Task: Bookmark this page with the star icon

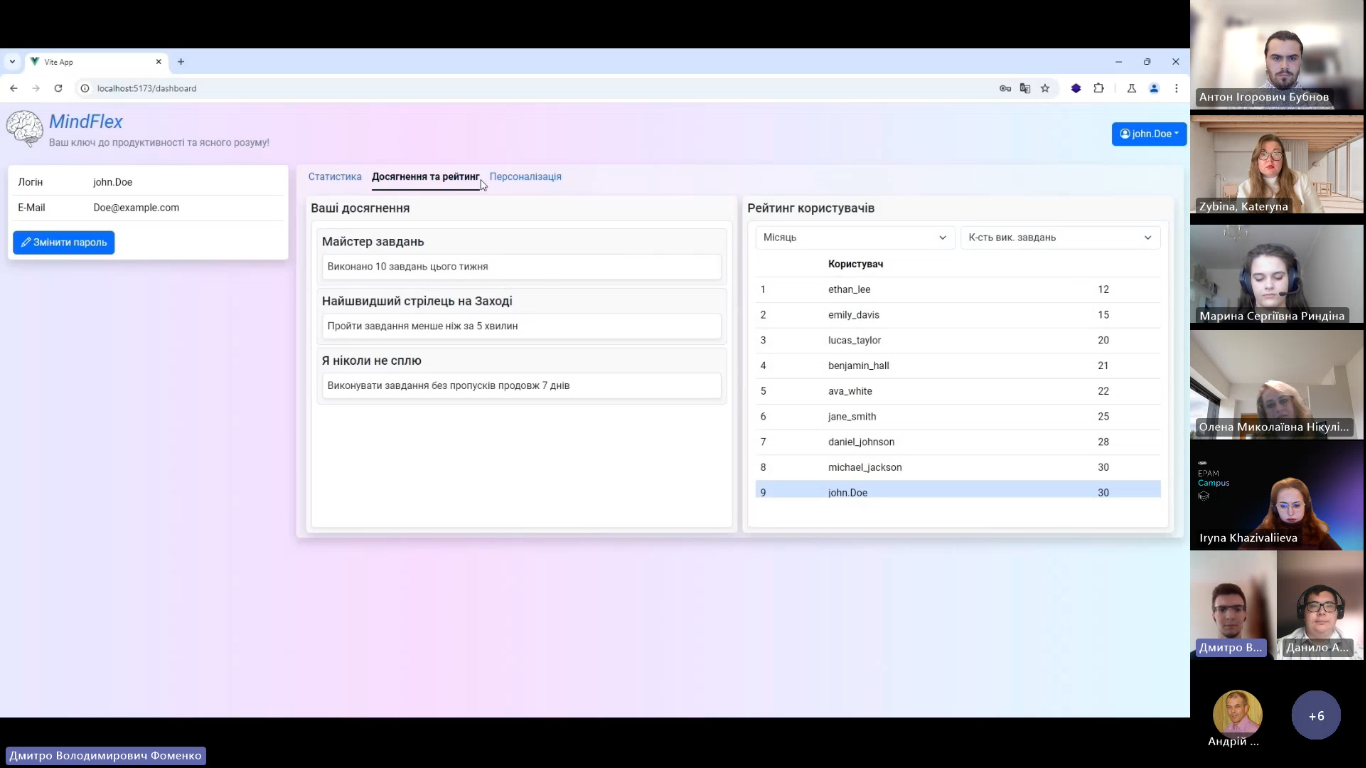Action: point(1045,88)
